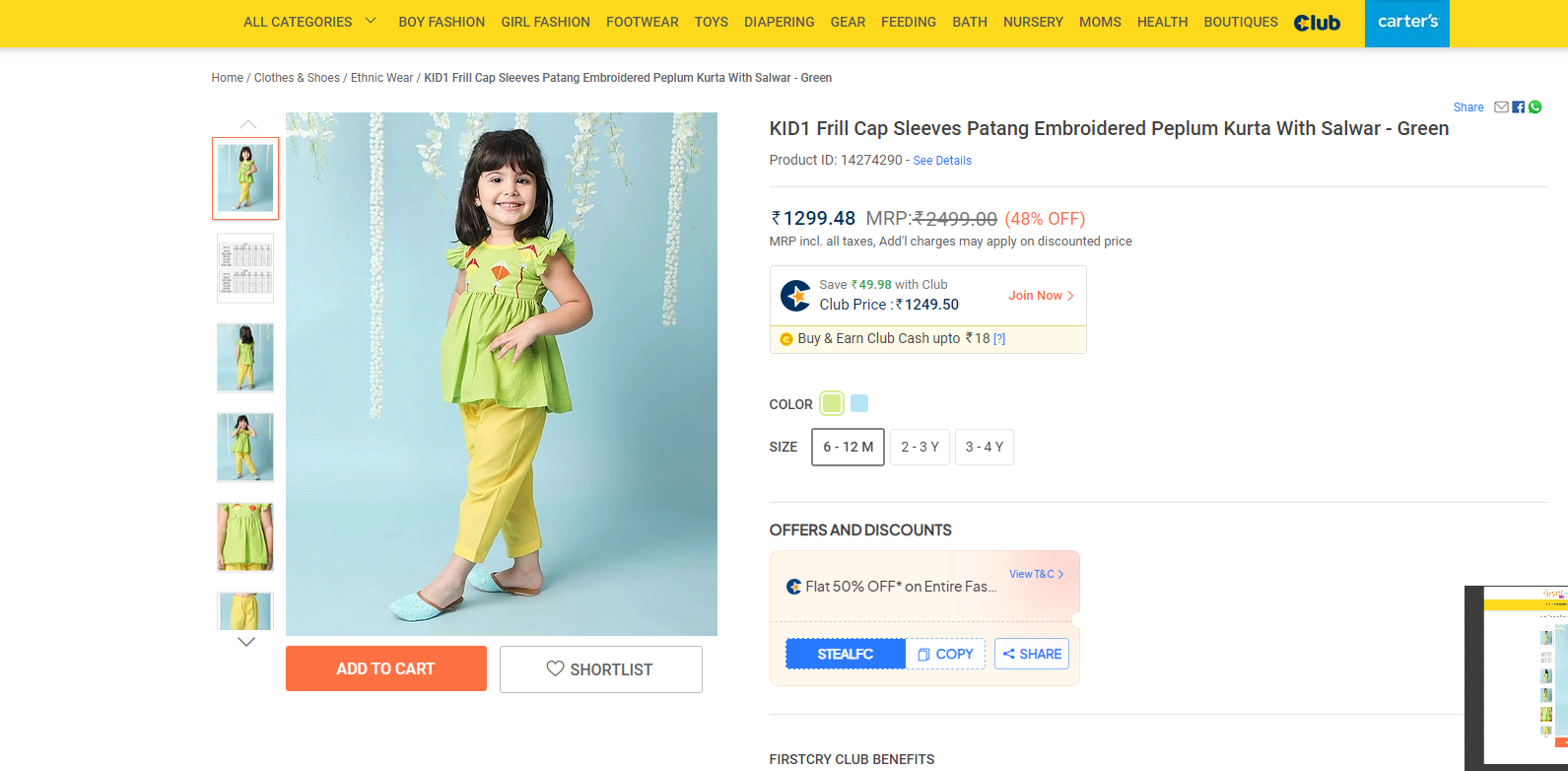
Task: Share product via email icon
Action: (x=1501, y=107)
